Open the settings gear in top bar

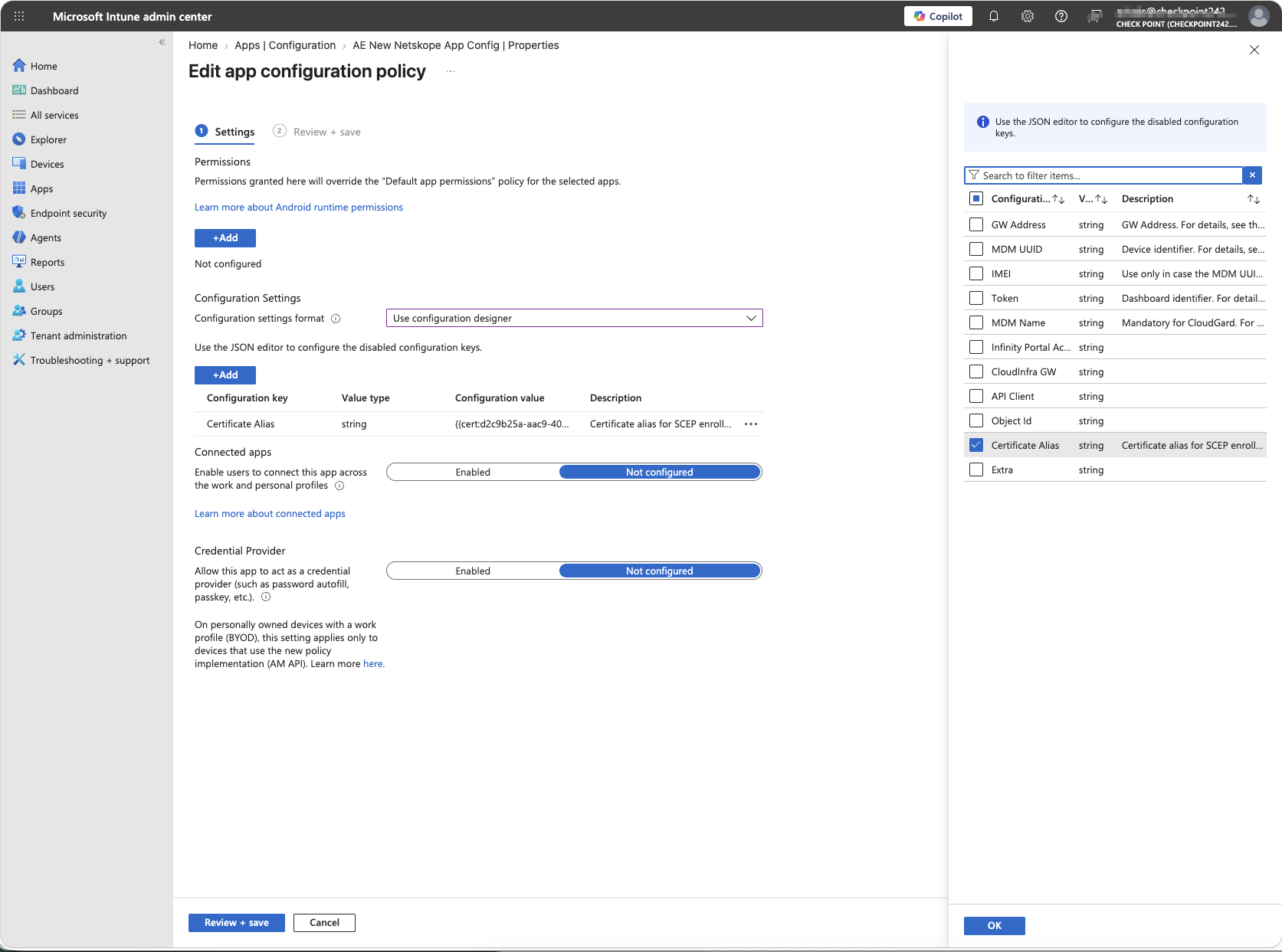point(1028,16)
